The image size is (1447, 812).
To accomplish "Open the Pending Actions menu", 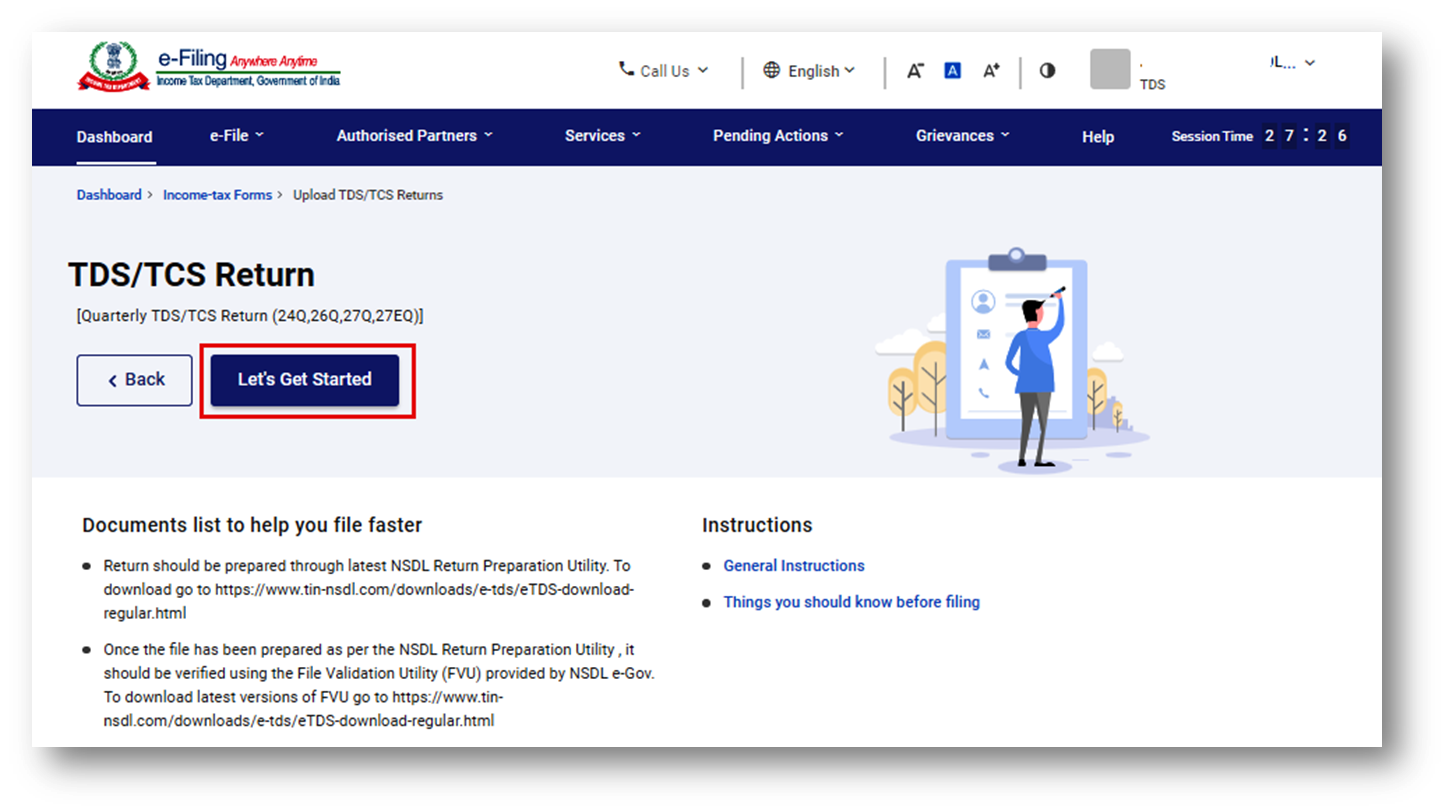I will click(x=778, y=136).
